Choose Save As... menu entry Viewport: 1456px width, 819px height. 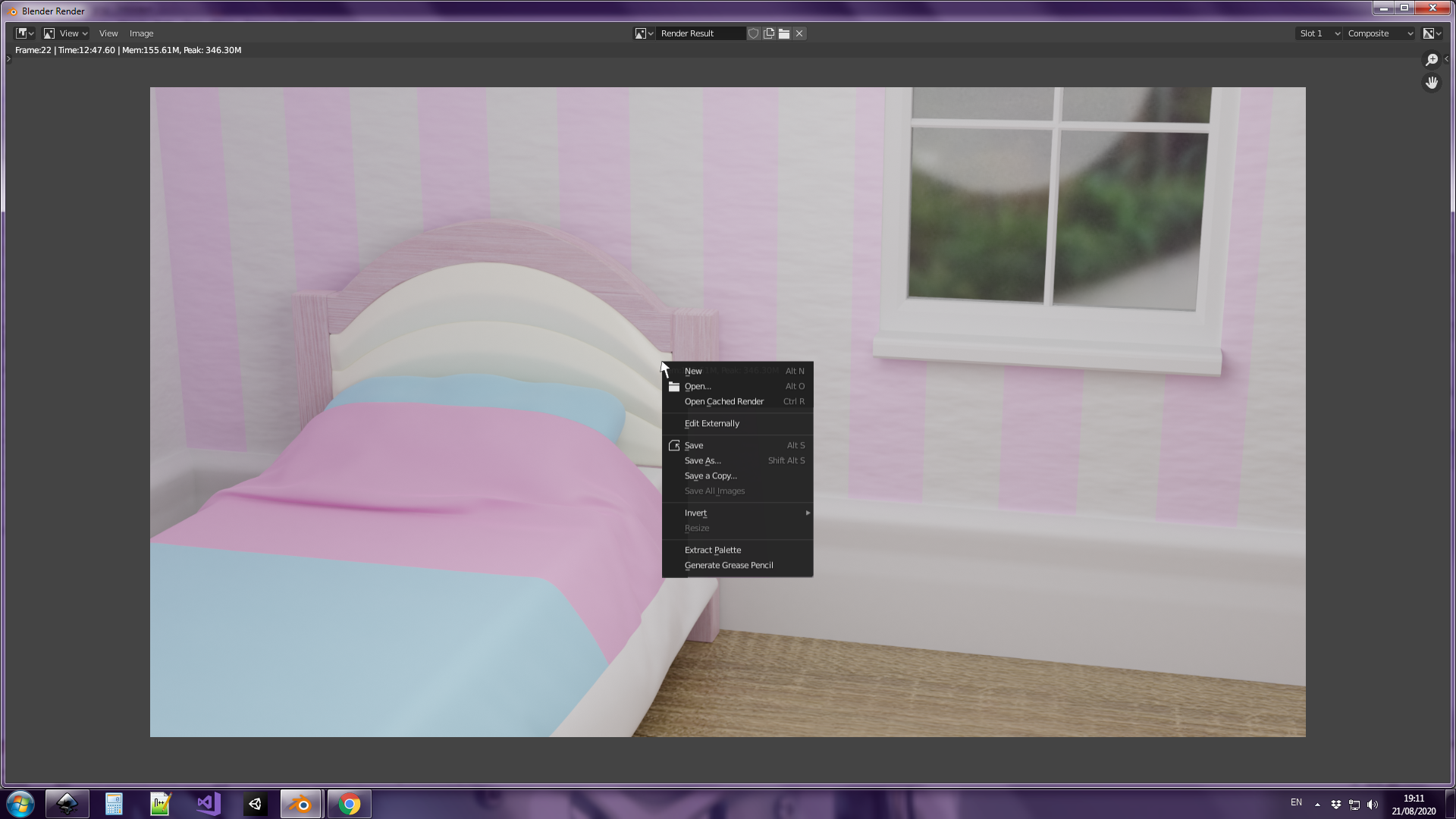point(737,460)
